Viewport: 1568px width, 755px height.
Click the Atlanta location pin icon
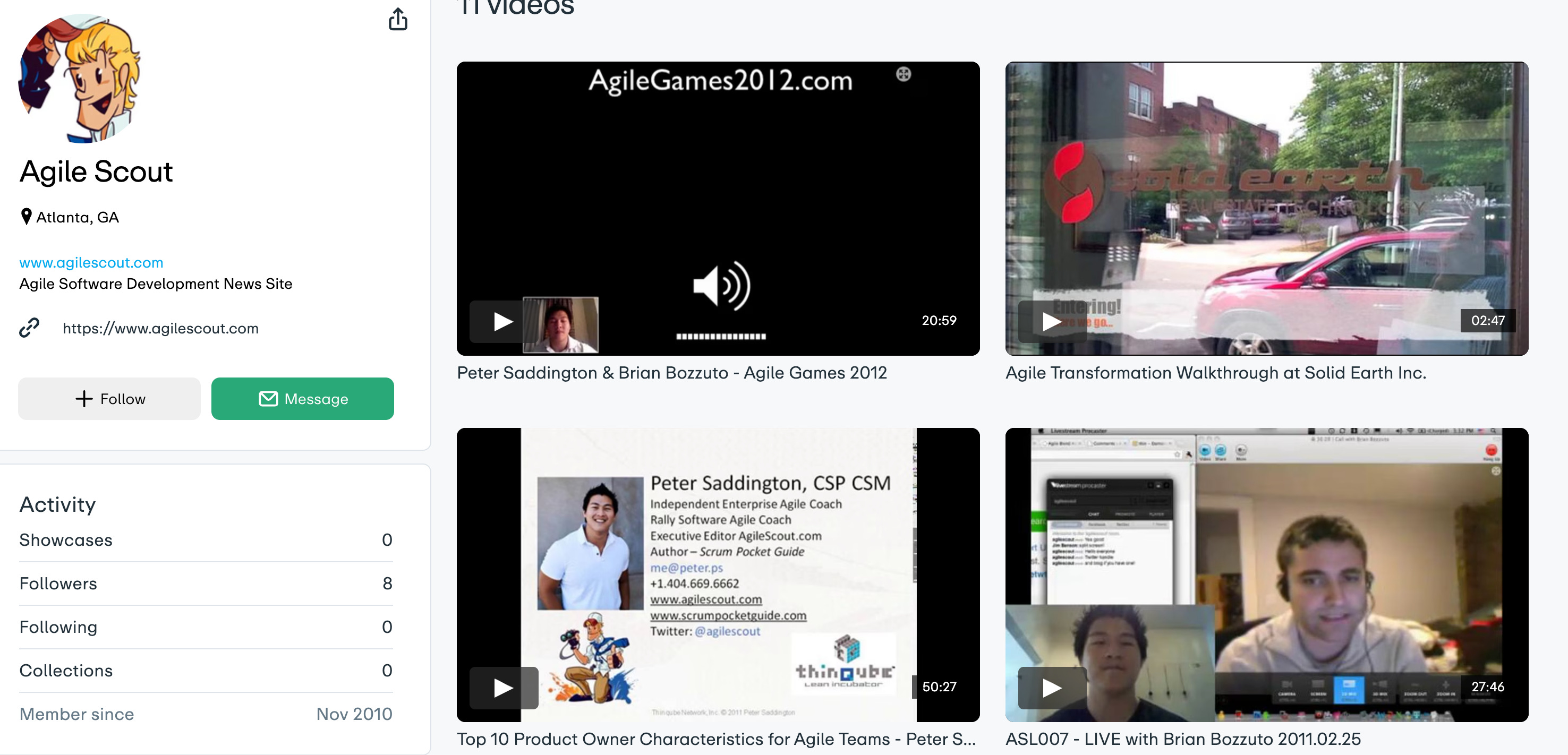tap(26, 217)
